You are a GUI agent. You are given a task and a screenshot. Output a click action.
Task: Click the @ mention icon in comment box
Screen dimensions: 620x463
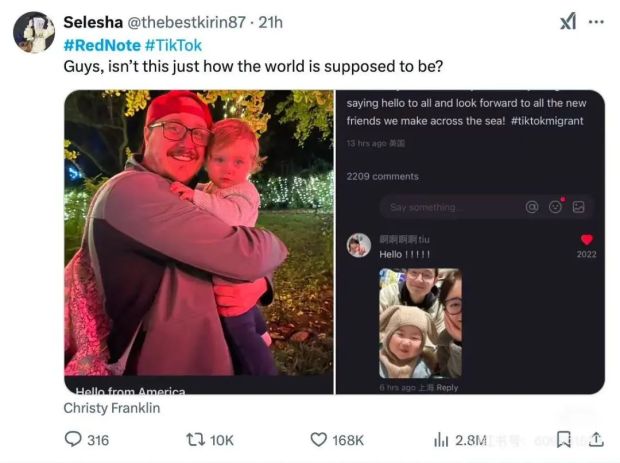click(532, 207)
